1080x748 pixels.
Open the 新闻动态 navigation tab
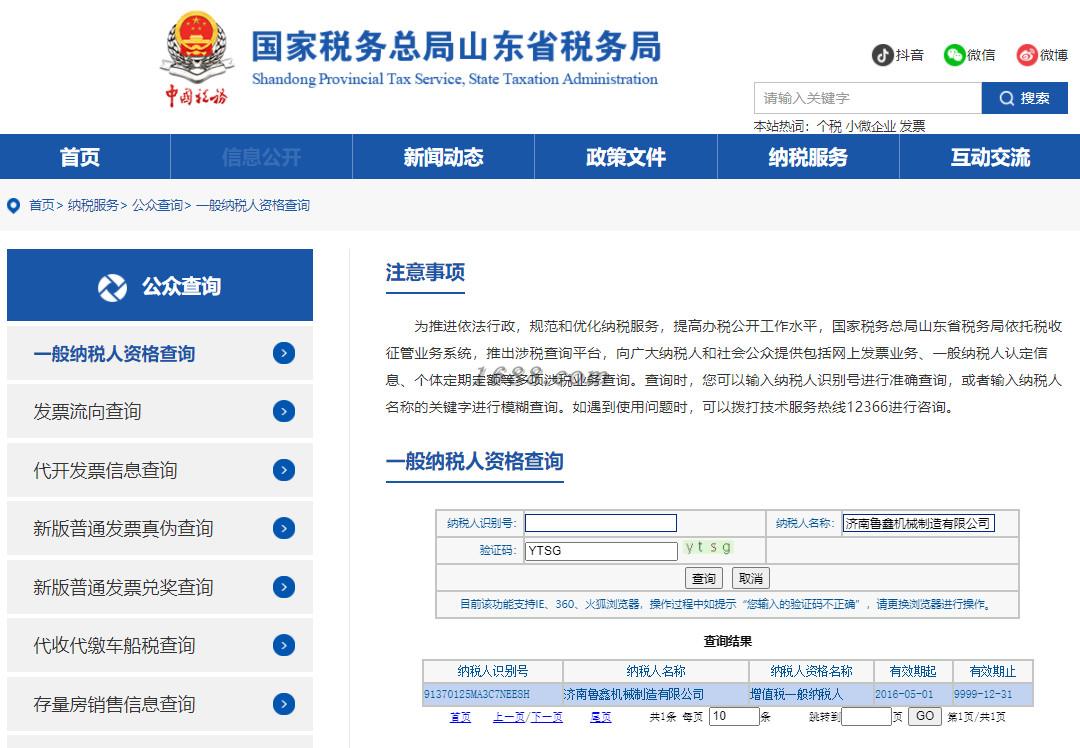444,157
